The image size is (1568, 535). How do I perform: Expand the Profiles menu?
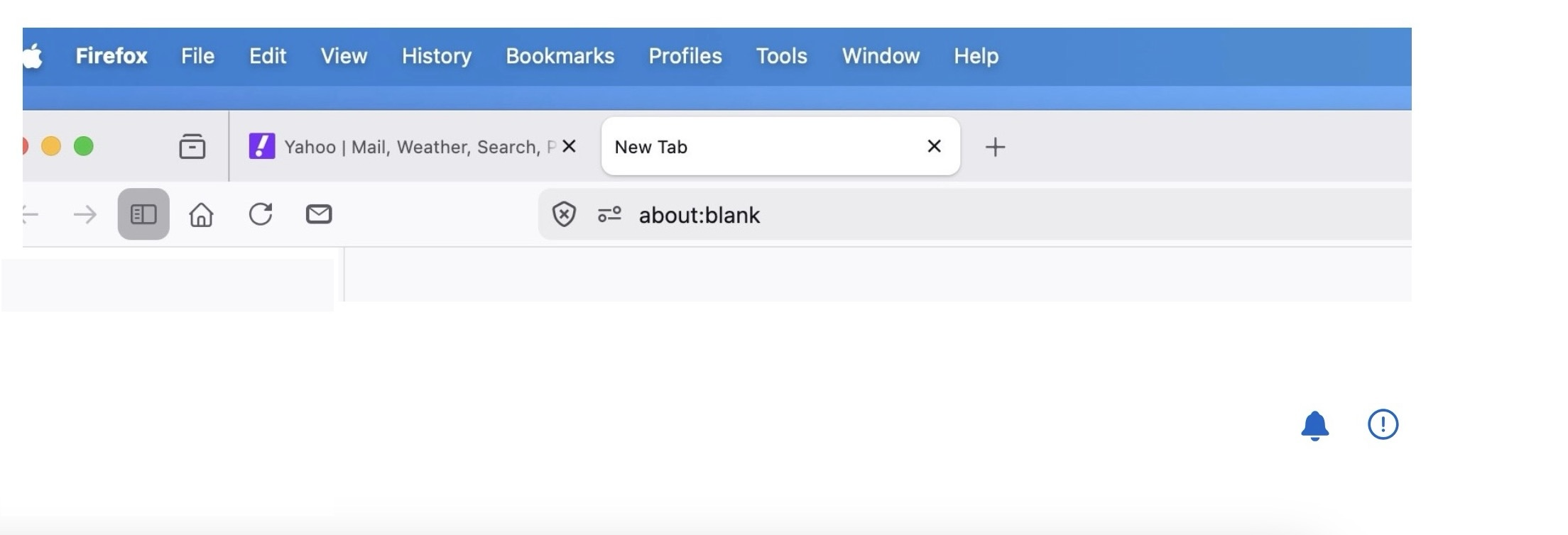(685, 56)
